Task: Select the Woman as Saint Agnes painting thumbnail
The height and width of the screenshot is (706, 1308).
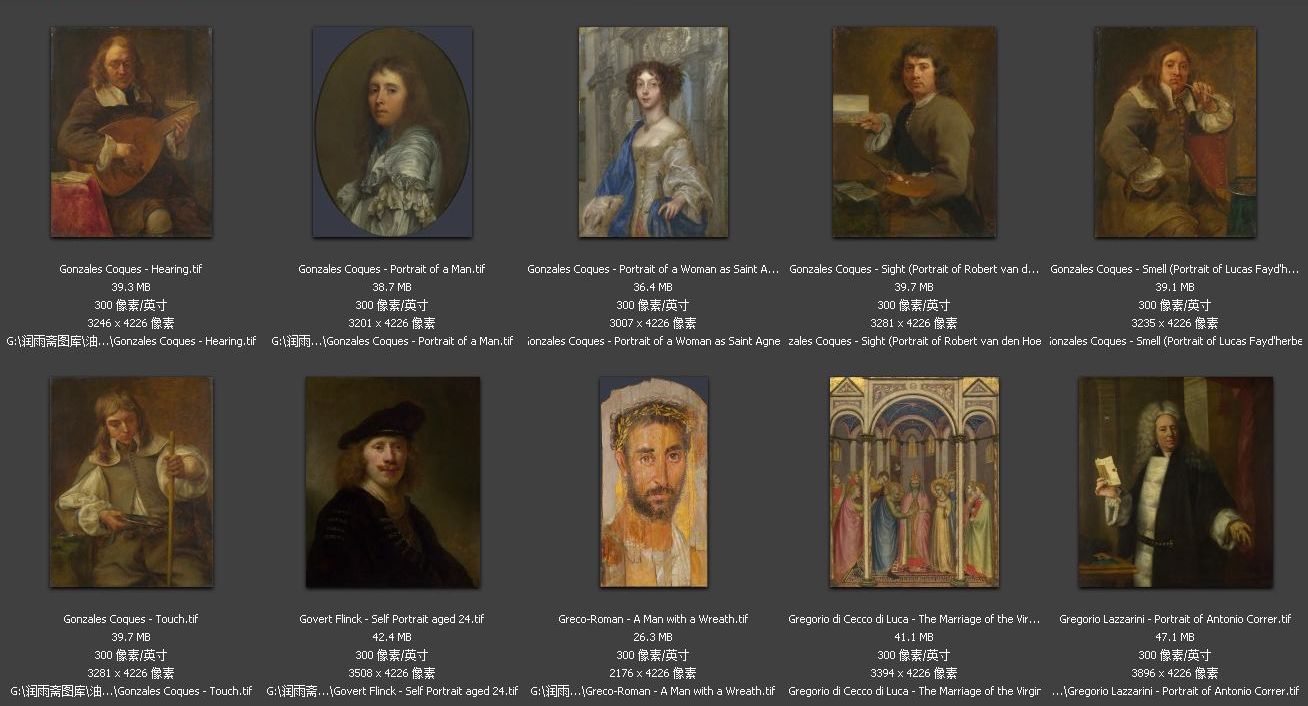Action: click(x=653, y=132)
